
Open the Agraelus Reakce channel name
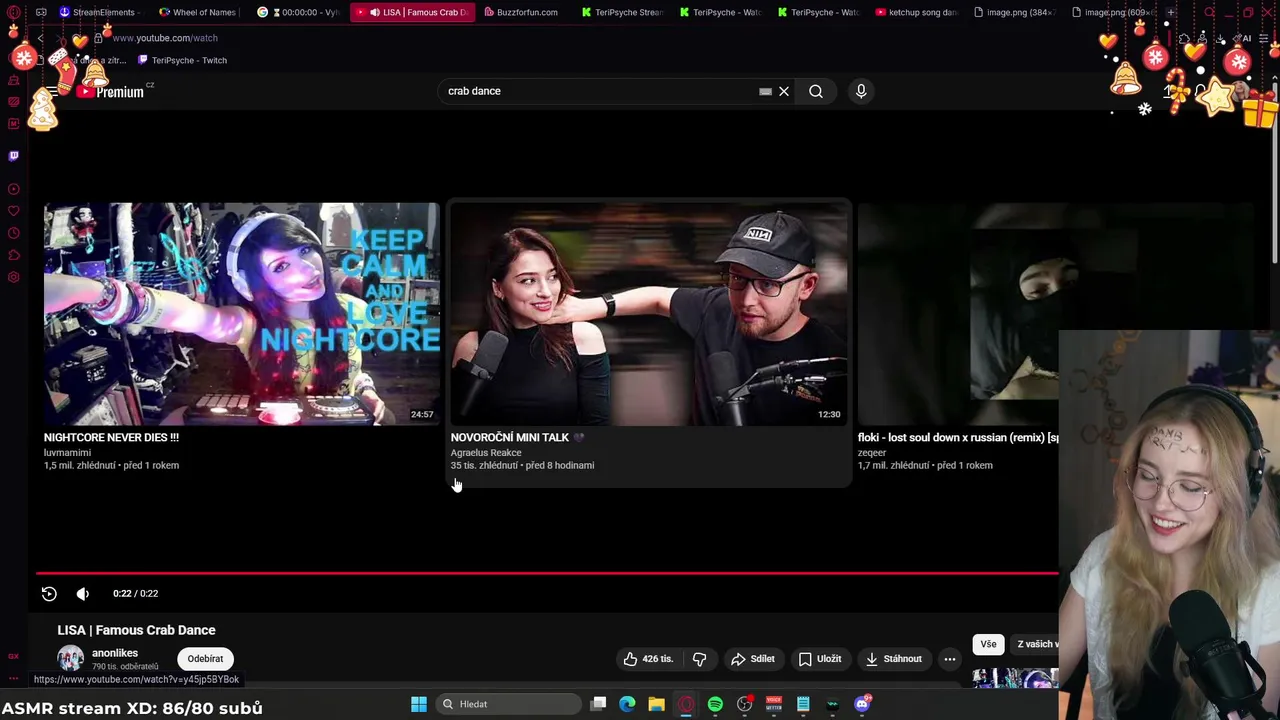[485, 452]
